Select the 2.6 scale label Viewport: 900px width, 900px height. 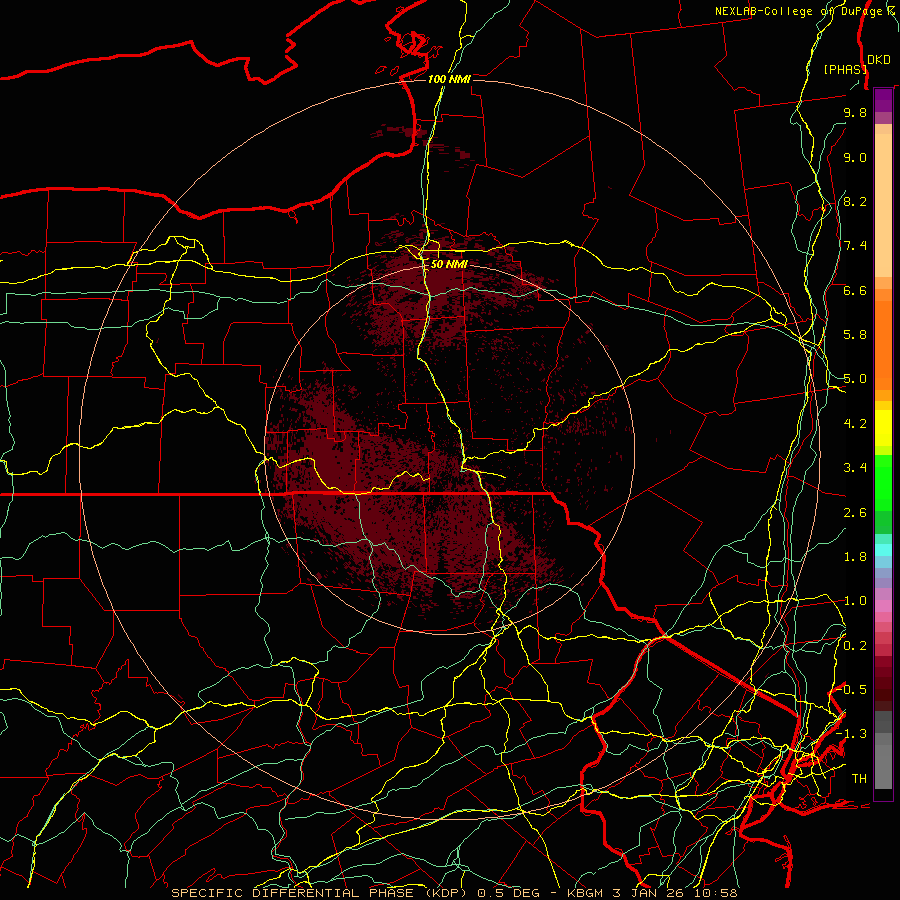click(x=855, y=513)
